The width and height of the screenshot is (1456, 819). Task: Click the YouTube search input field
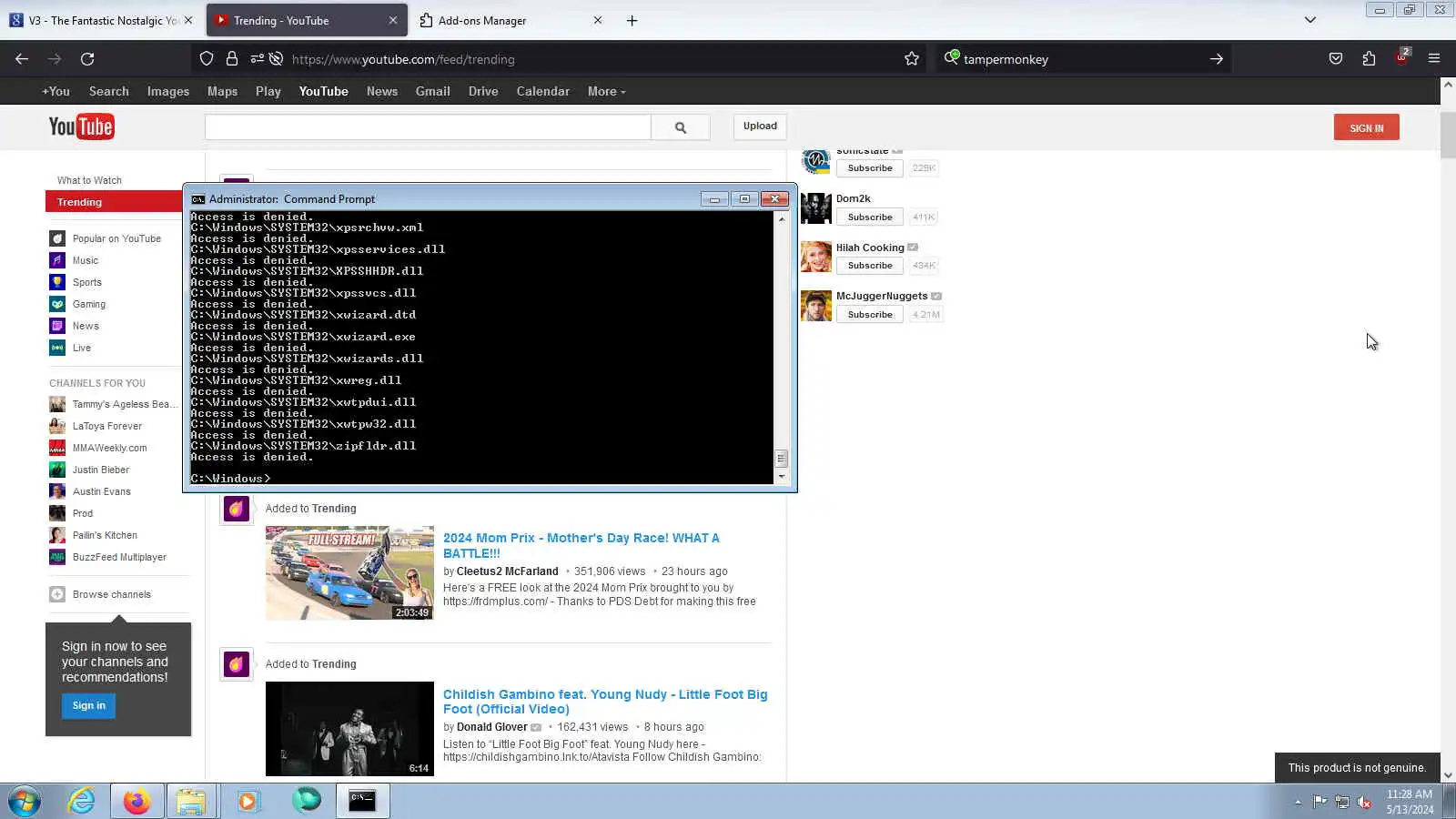pyautogui.click(x=428, y=127)
